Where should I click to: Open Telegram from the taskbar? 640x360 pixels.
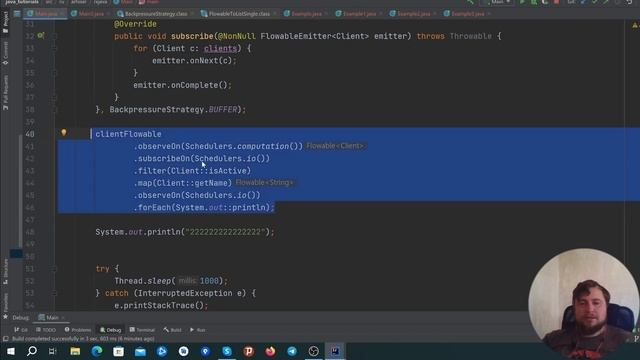click(292, 351)
